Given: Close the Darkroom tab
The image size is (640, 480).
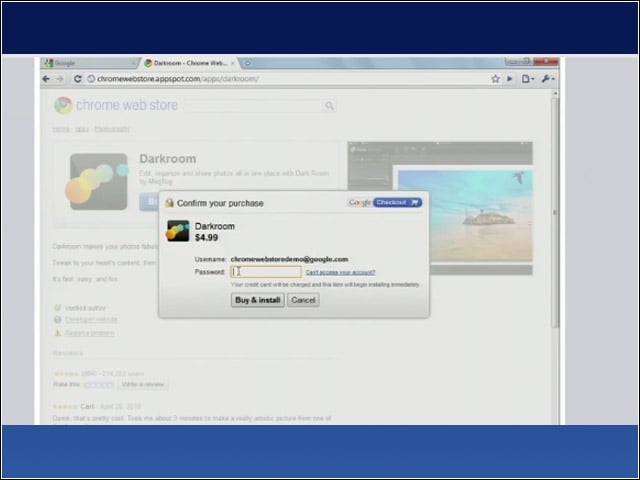Looking at the screenshot, I should pyautogui.click(x=233, y=63).
